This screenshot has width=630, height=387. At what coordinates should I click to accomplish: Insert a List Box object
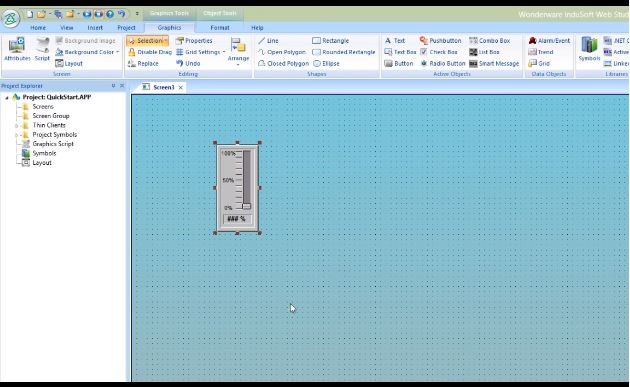pos(484,52)
